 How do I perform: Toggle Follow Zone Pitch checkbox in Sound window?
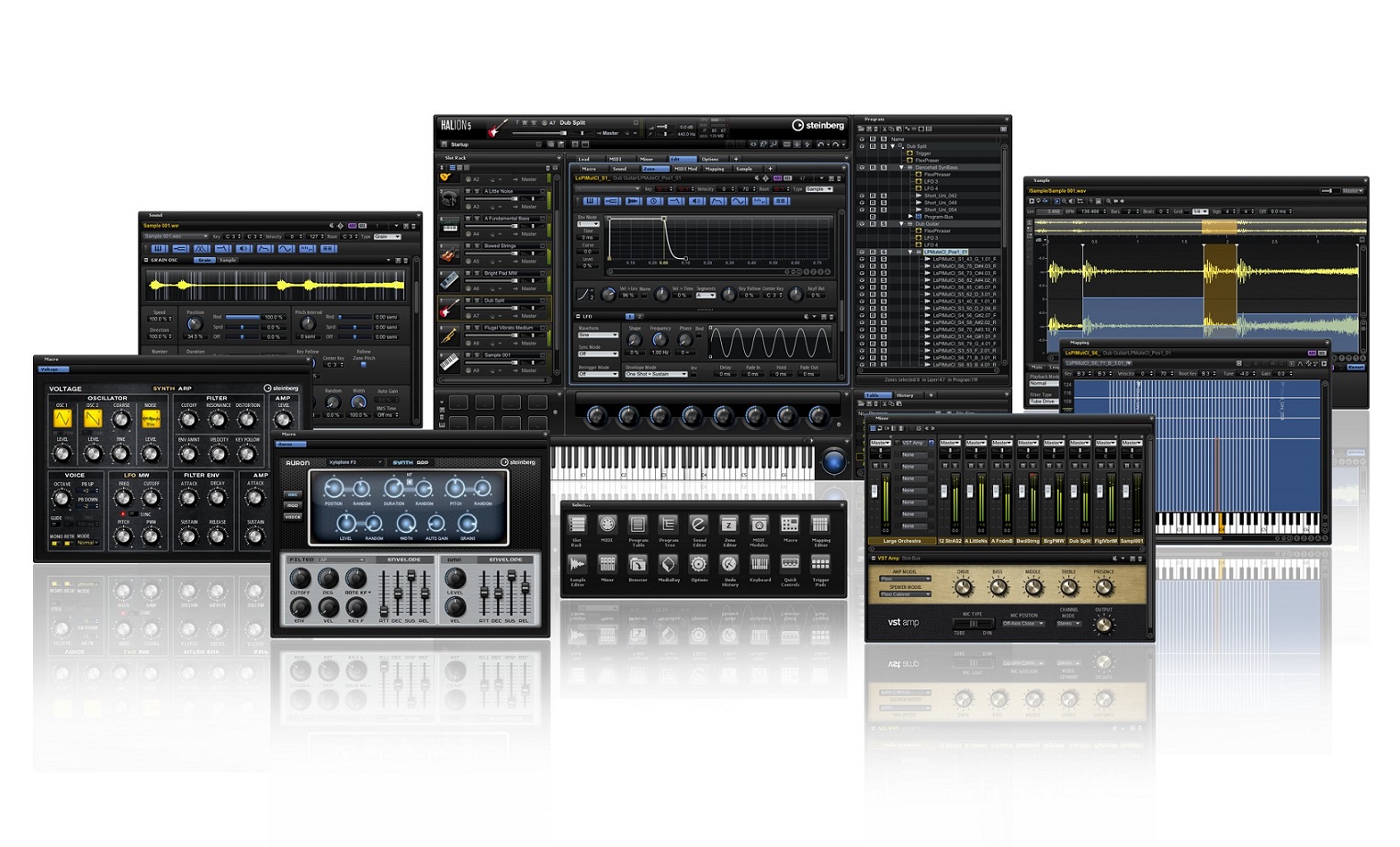click(363, 365)
